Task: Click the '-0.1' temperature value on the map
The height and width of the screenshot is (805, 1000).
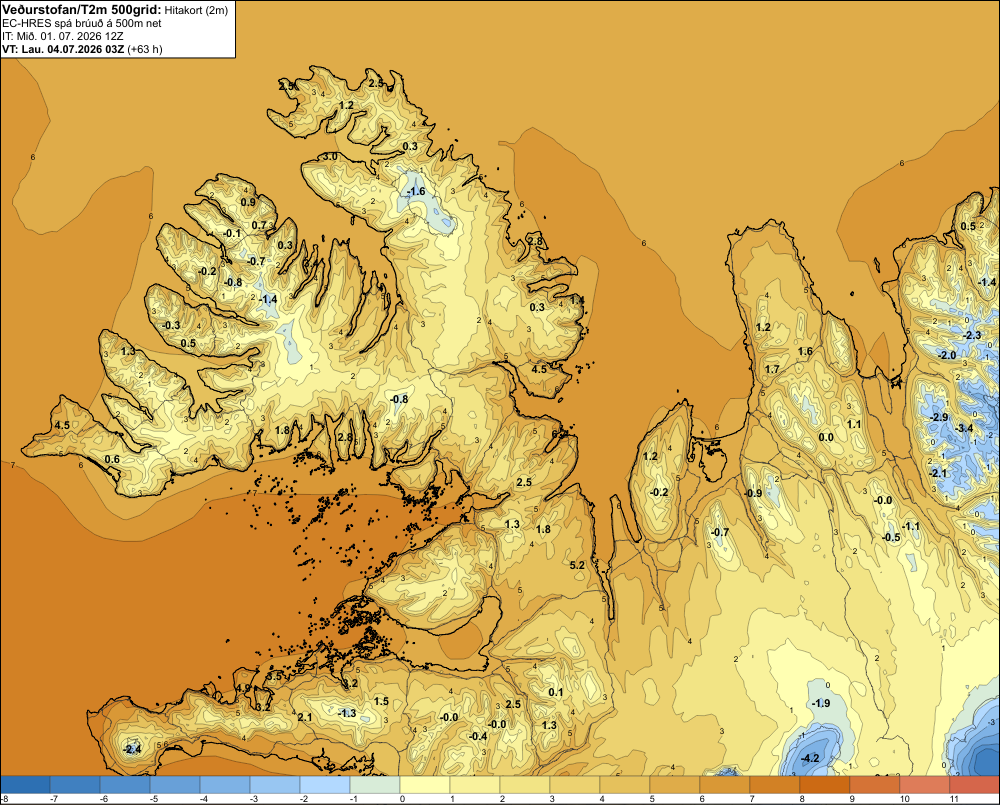Action: (232, 233)
